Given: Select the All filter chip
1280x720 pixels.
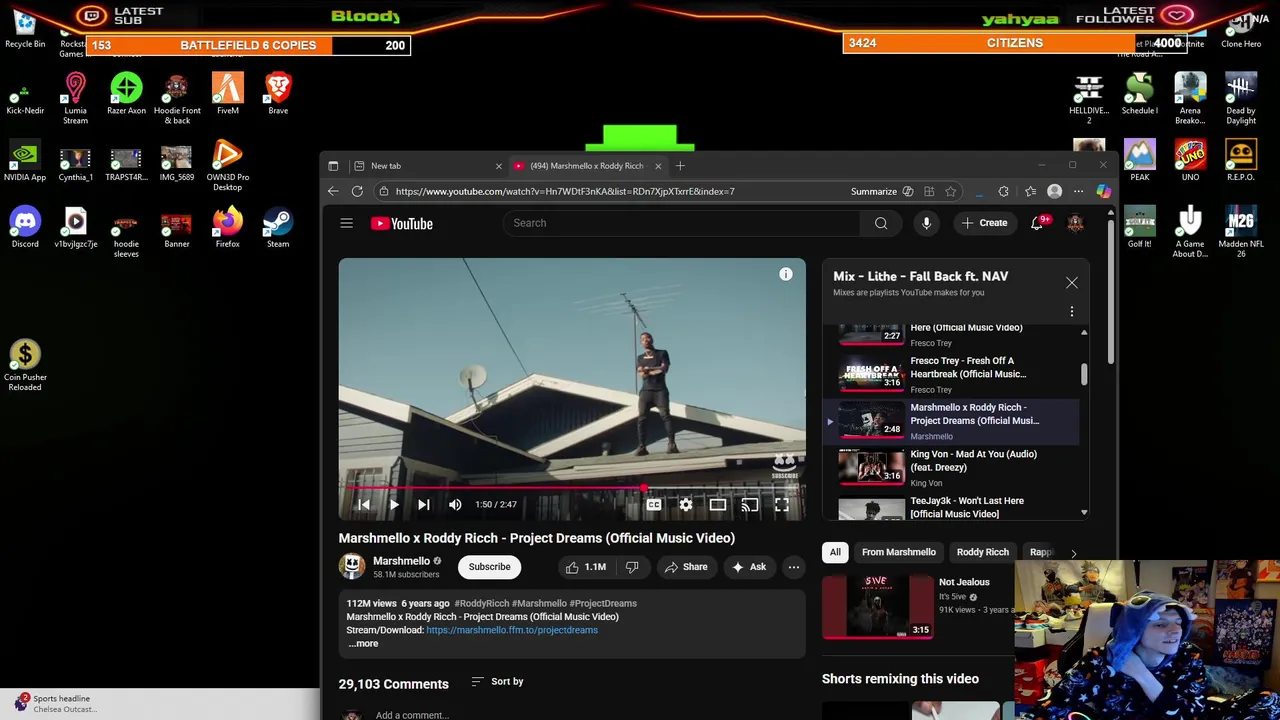Looking at the screenshot, I should 835,552.
